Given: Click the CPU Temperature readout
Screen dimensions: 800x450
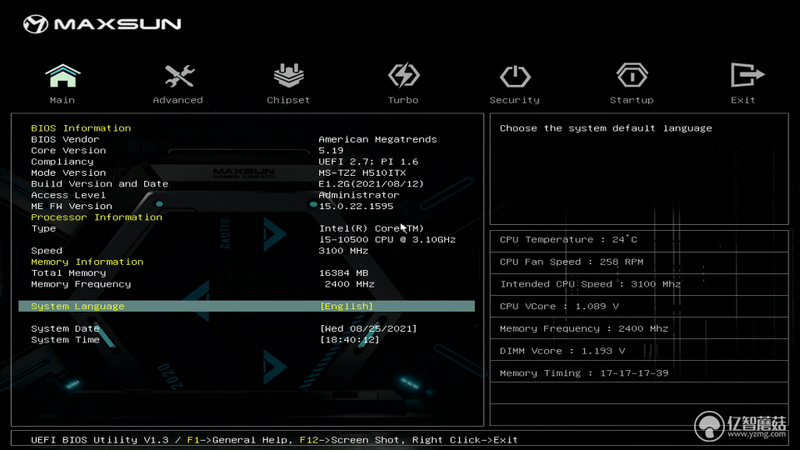Looking at the screenshot, I should pos(568,240).
